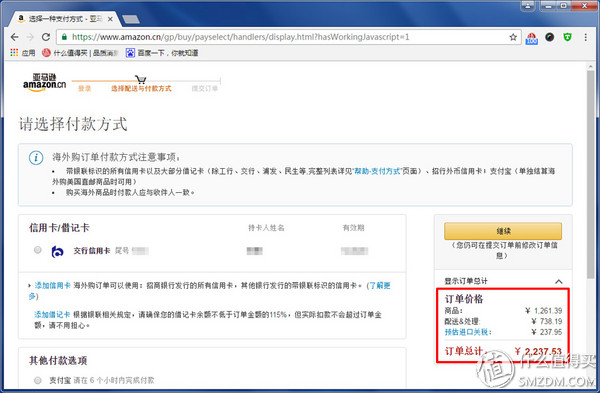Open the Chrome three-dot menu
The height and width of the screenshot is (393, 600).
[585, 37]
